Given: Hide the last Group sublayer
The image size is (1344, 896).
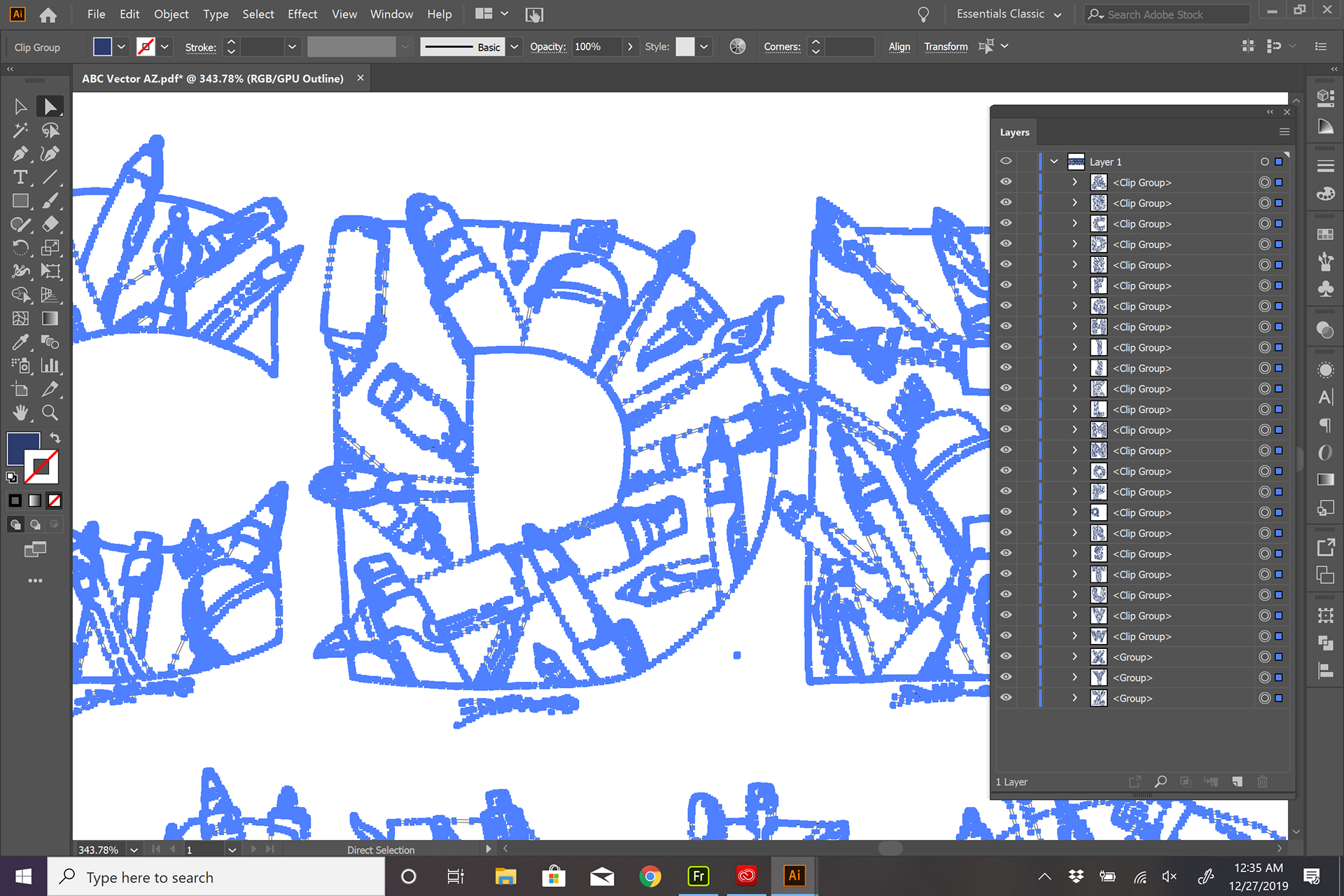Looking at the screenshot, I should tap(1006, 698).
